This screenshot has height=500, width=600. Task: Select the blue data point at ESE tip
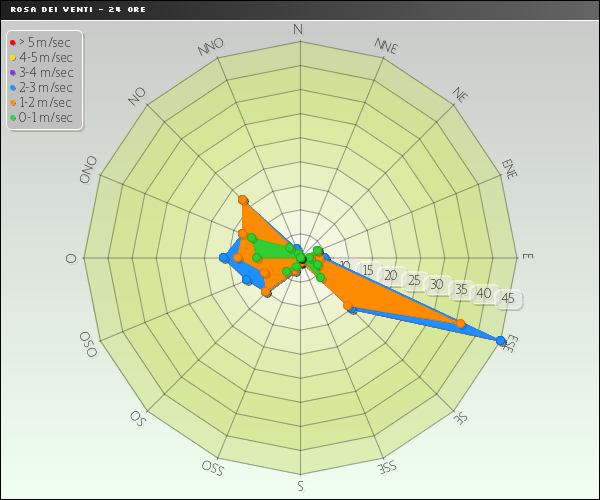501,341
